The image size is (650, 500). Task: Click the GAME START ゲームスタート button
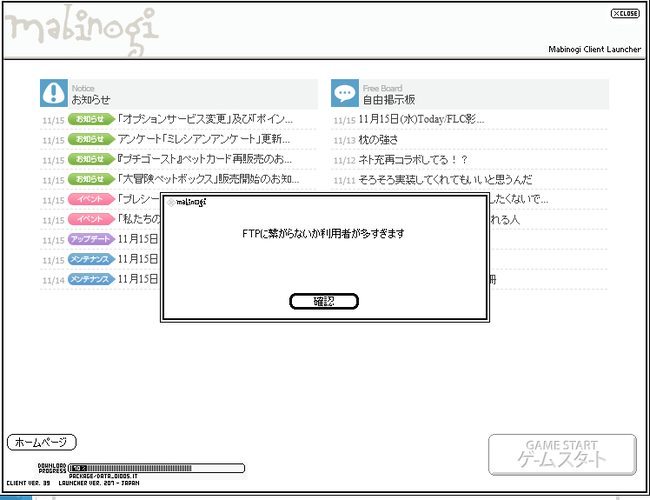562,454
